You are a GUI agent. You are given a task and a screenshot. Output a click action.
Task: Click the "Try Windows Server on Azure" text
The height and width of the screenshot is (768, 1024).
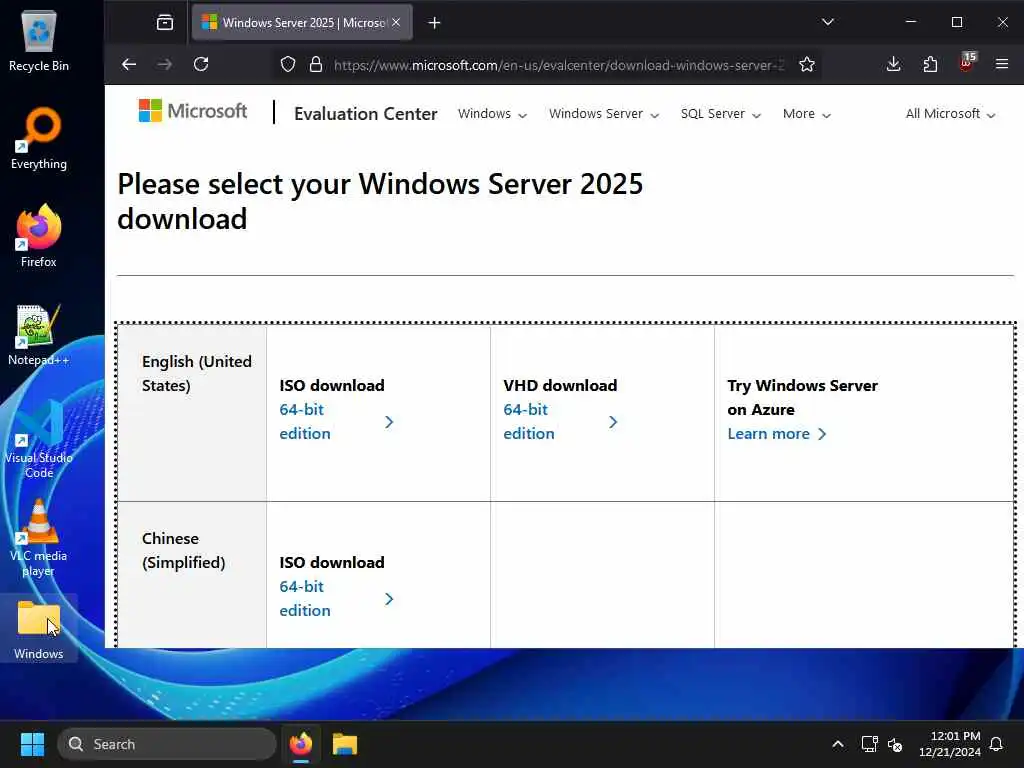(x=803, y=397)
